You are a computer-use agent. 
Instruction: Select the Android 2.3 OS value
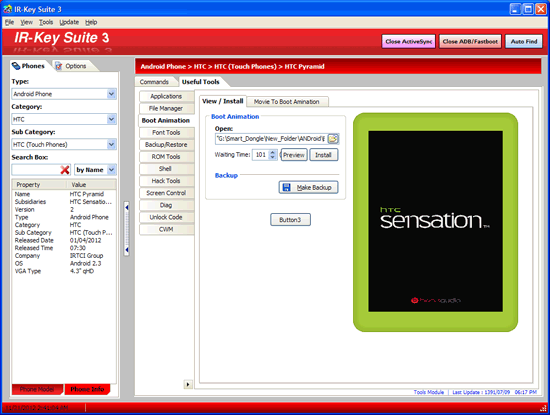(x=86, y=263)
